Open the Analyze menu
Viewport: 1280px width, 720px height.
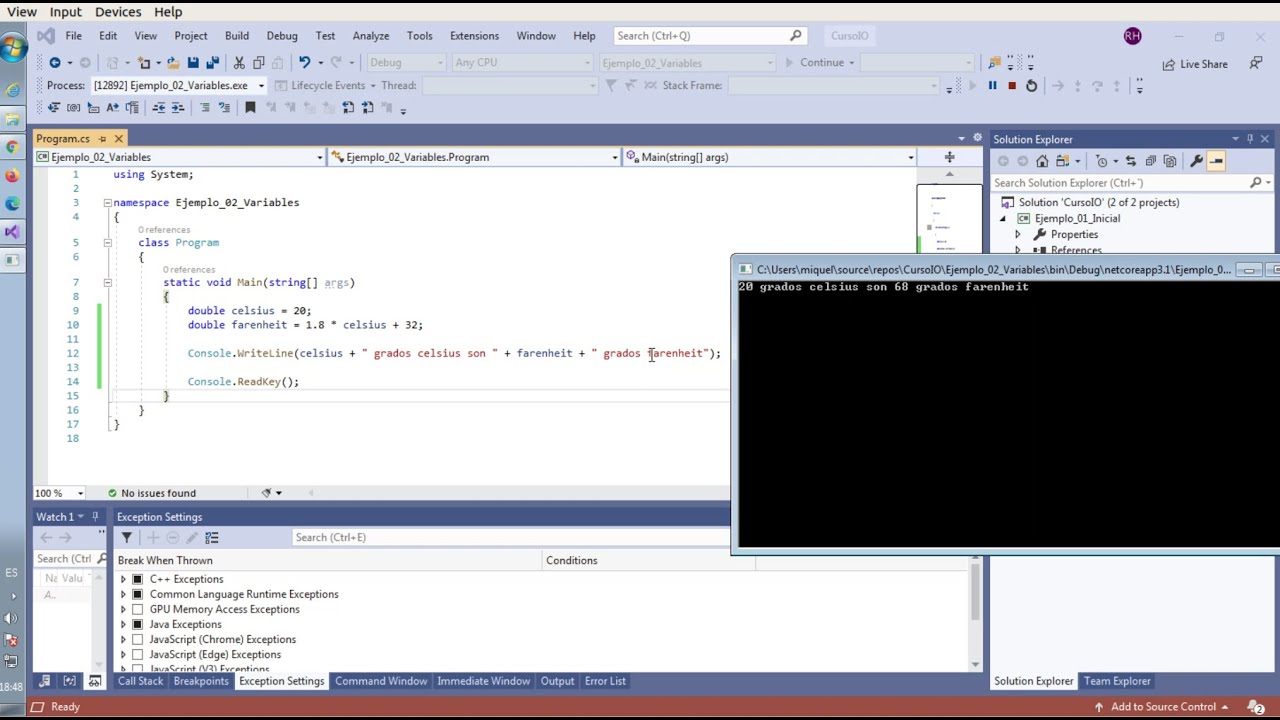pyautogui.click(x=371, y=36)
